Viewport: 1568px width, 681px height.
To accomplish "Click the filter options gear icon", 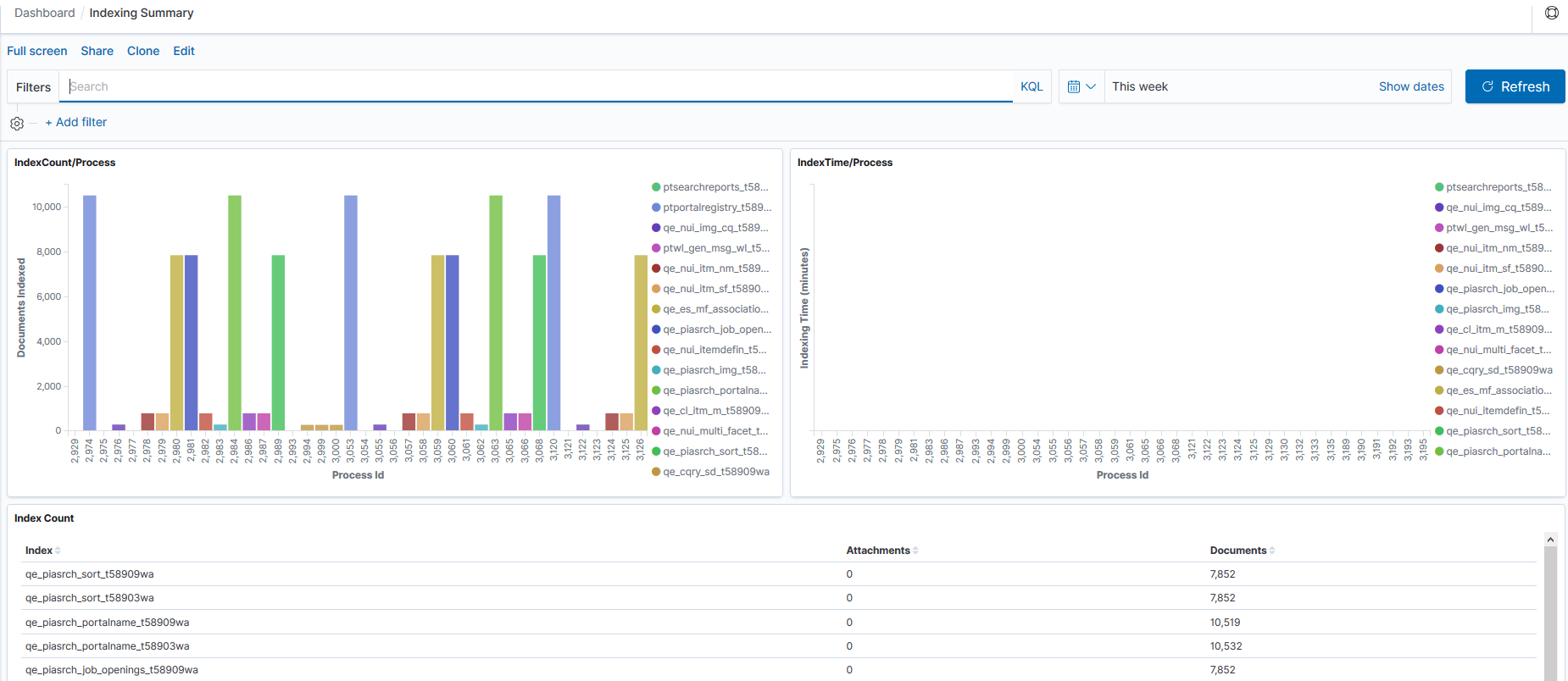I will click(x=17, y=124).
